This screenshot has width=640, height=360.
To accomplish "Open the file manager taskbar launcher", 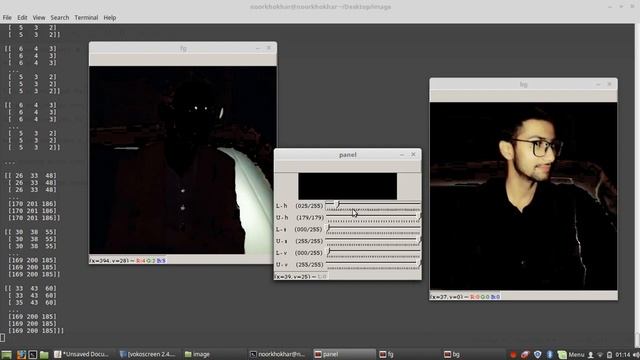I will (44, 354).
